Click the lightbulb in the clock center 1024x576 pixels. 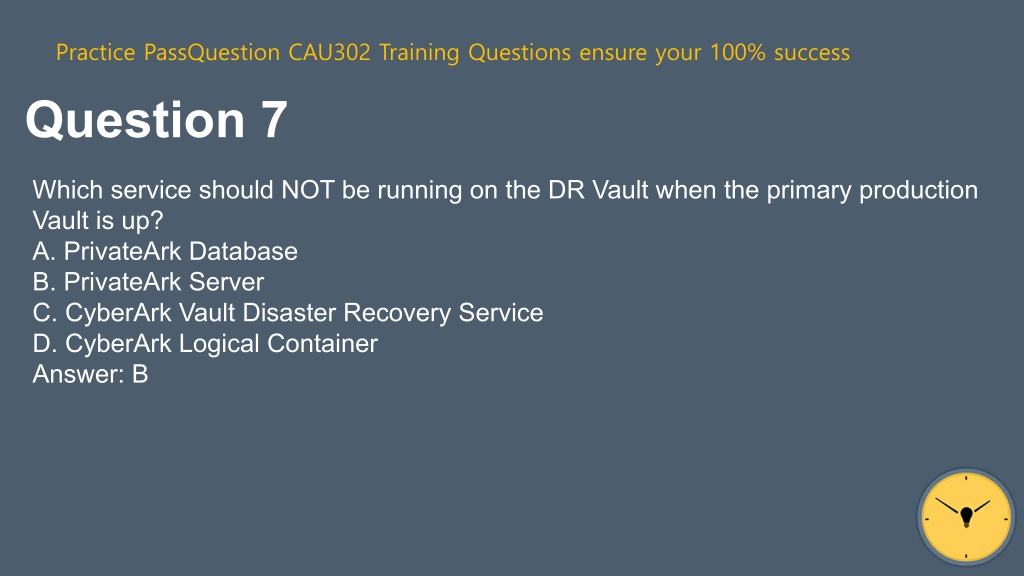click(x=967, y=517)
